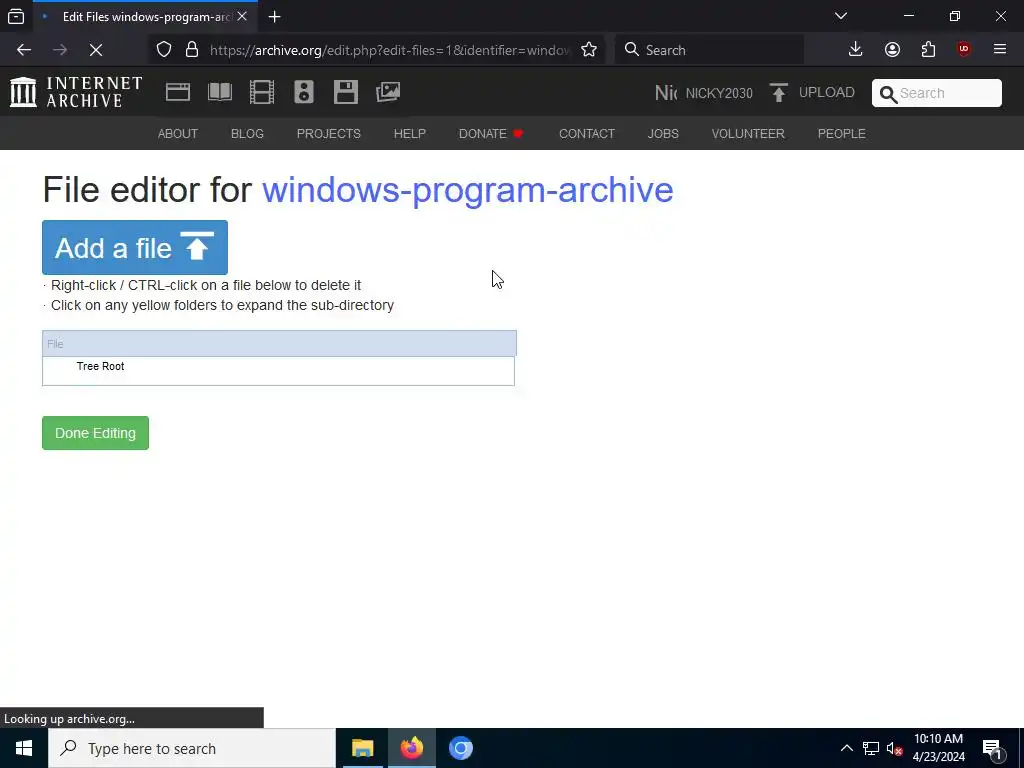Click the Done Editing button
The width and height of the screenshot is (1024, 768).
pos(95,433)
